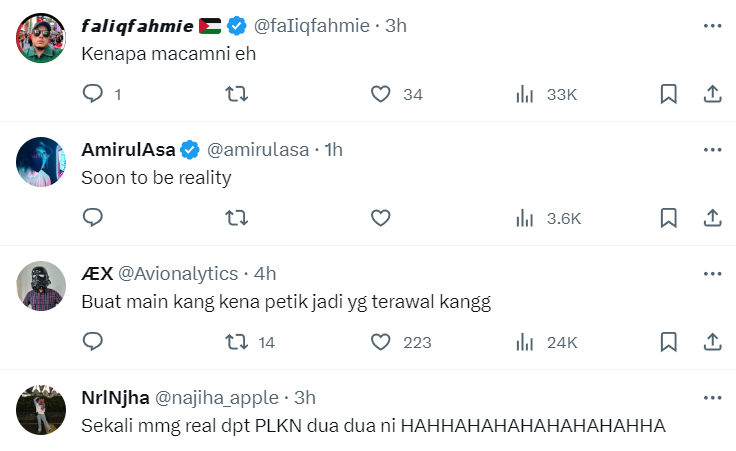
Task: Like ÆX's tweet with 223 likes
Action: (x=380, y=342)
